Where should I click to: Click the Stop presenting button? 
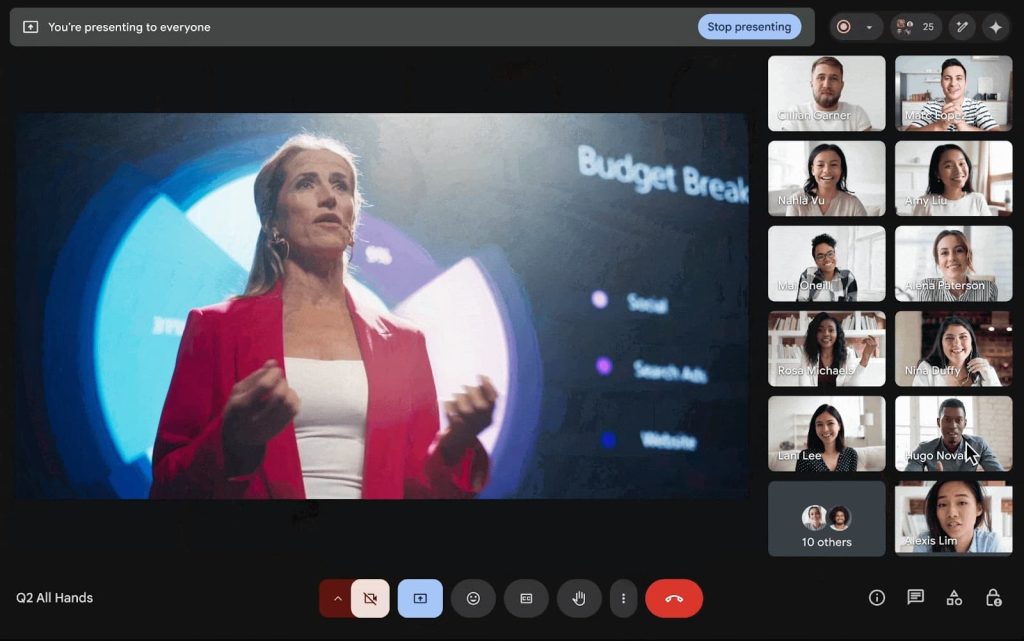click(x=749, y=27)
